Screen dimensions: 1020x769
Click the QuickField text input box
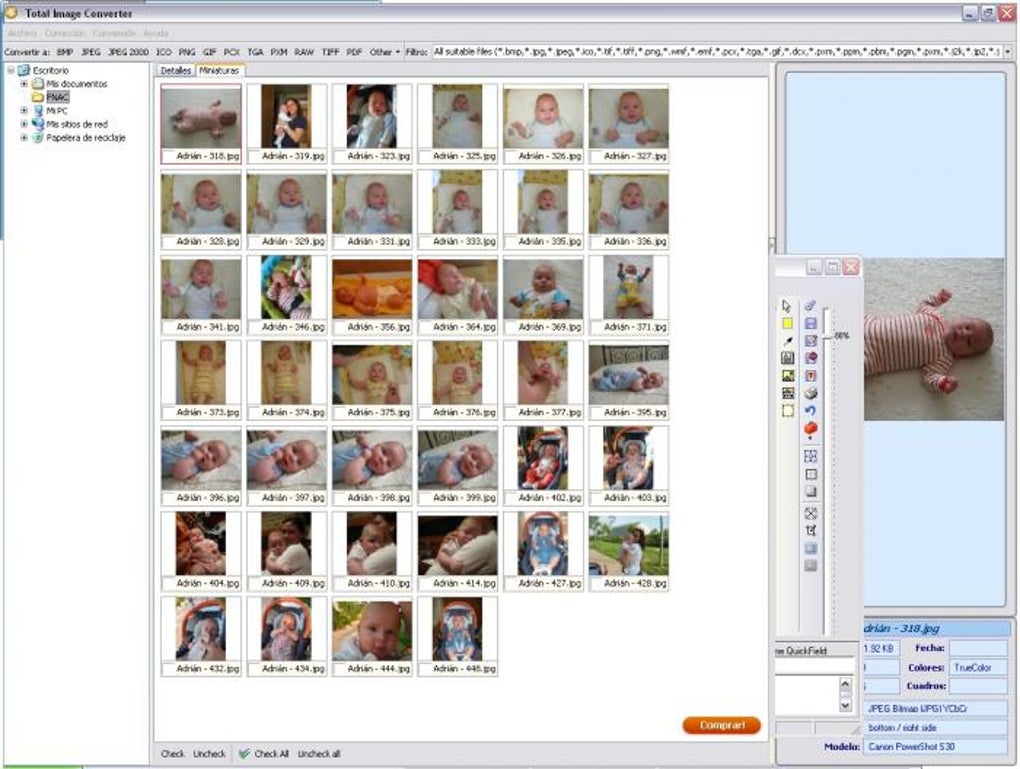814,666
